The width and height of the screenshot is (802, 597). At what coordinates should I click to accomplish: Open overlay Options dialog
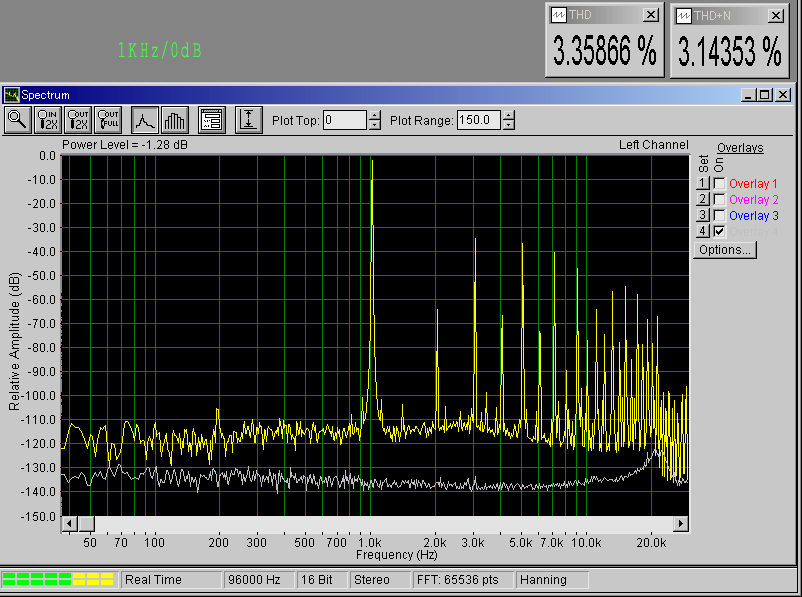click(725, 250)
